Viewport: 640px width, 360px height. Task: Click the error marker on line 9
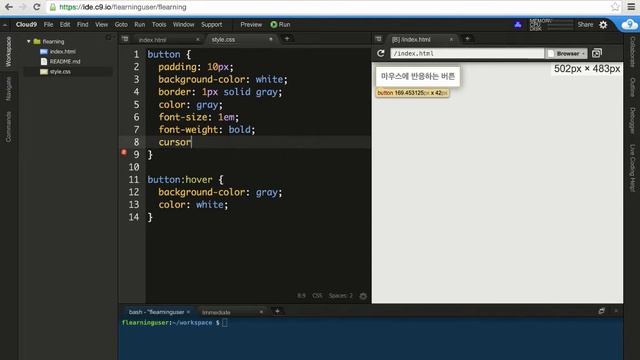[124, 152]
